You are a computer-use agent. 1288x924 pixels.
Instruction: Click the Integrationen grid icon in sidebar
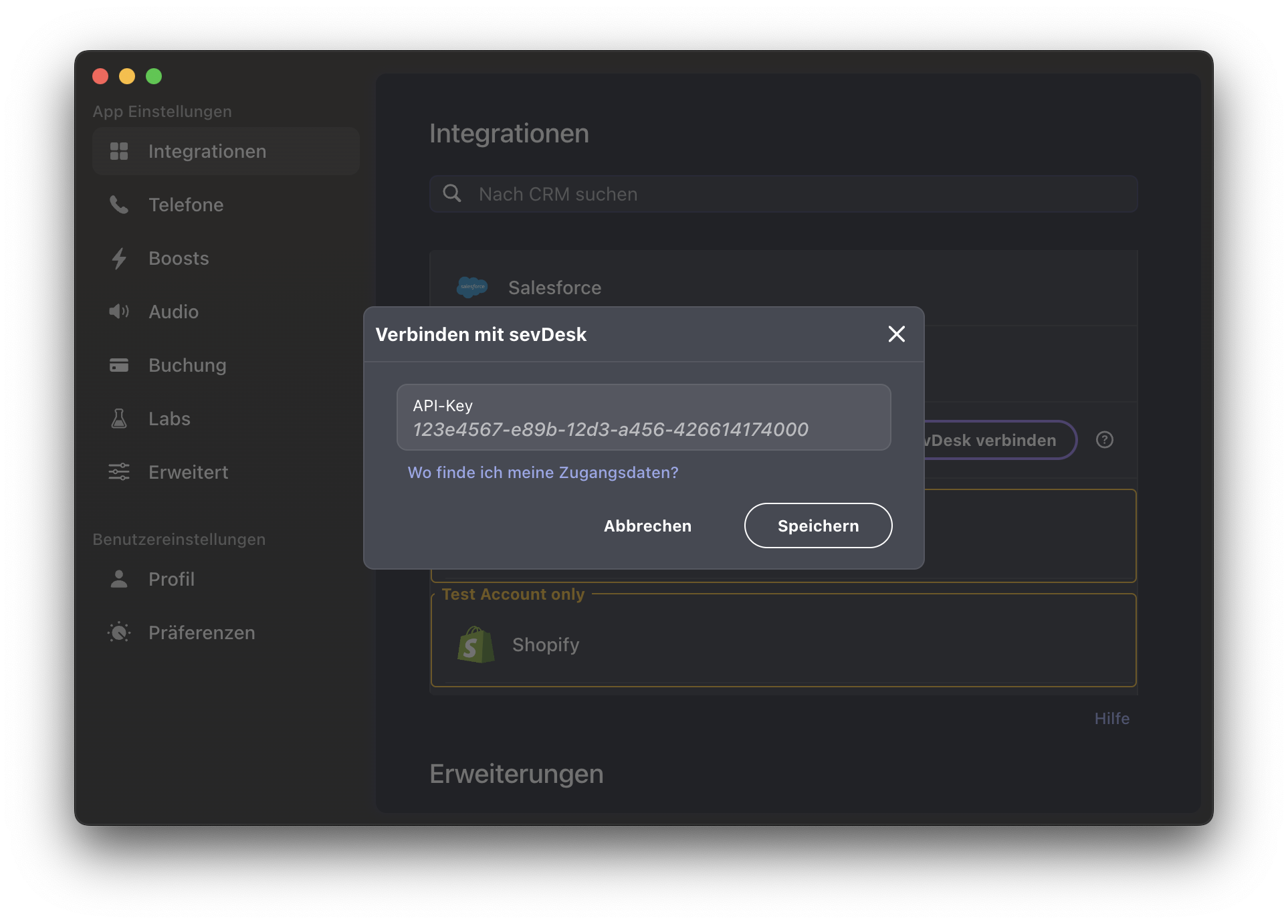point(119,151)
